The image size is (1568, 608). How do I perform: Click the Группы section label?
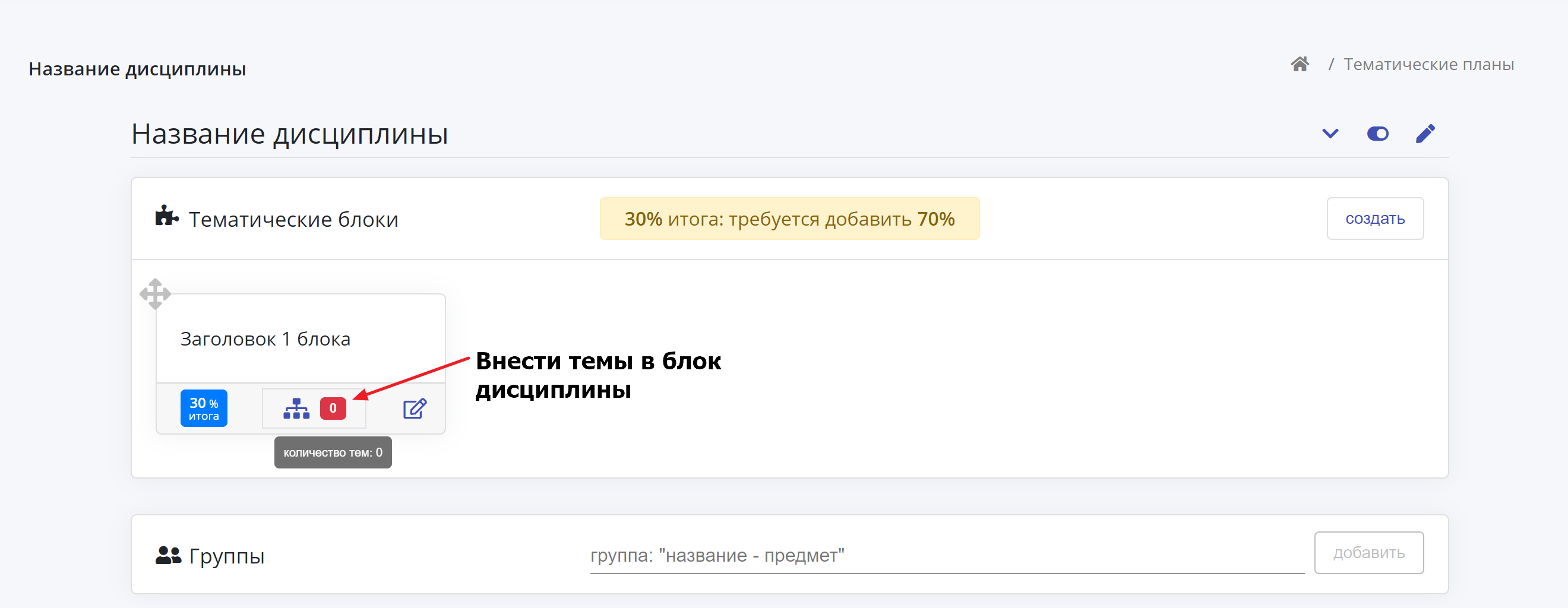[226, 556]
